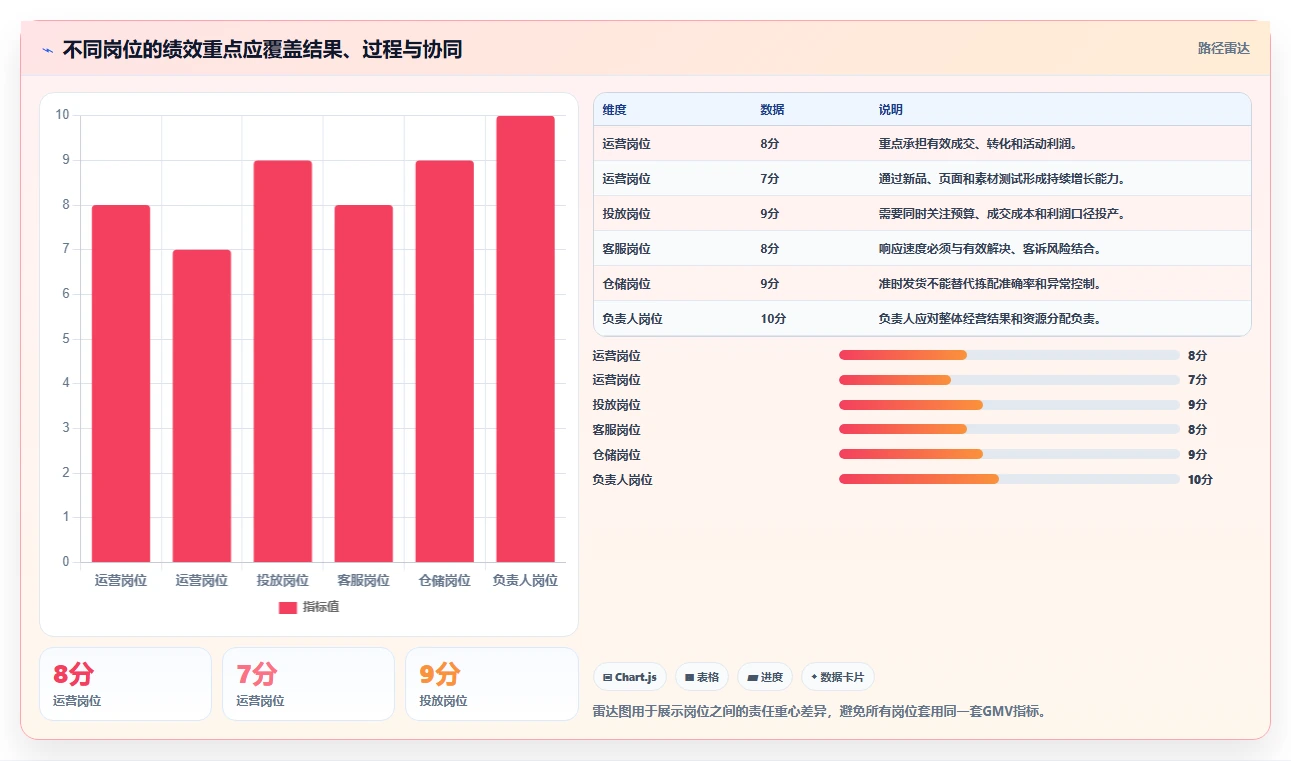The height and width of the screenshot is (761, 1291).
Task: Click the cell 通过新品、页面和素材测试形成持续增长能力。
Action: pyautogui.click(x=1001, y=179)
